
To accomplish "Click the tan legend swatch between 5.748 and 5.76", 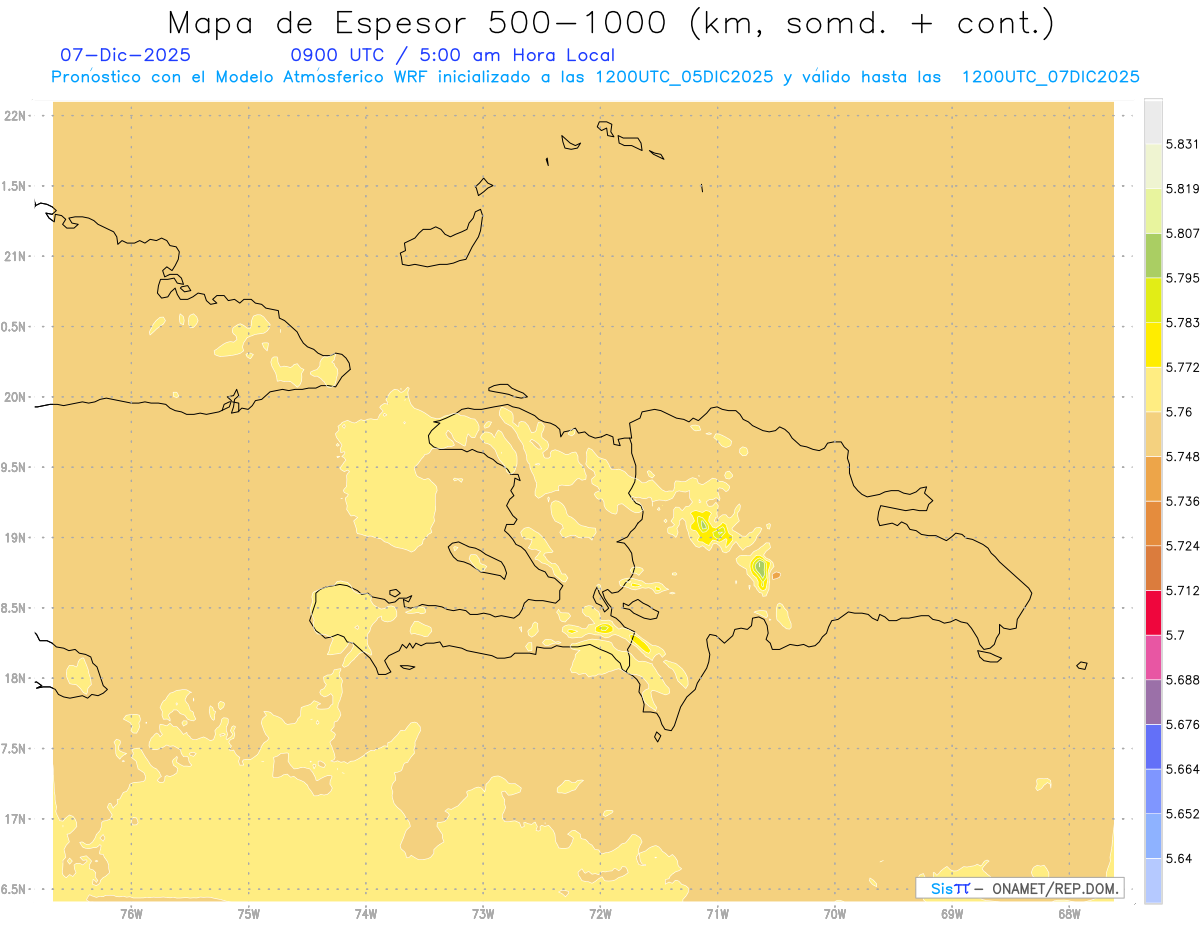I will click(1153, 434).
